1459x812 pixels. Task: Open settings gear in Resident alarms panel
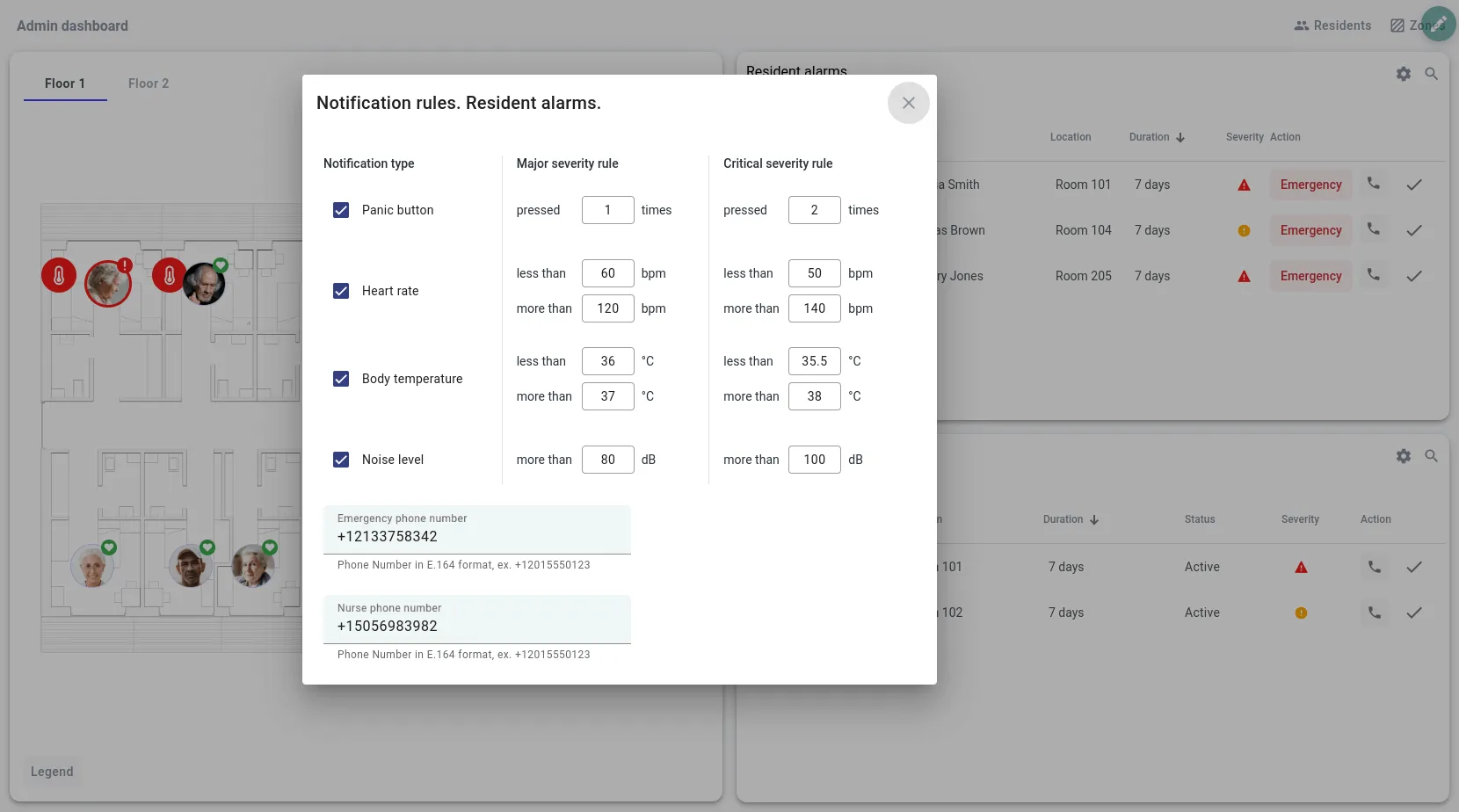pos(1403,74)
